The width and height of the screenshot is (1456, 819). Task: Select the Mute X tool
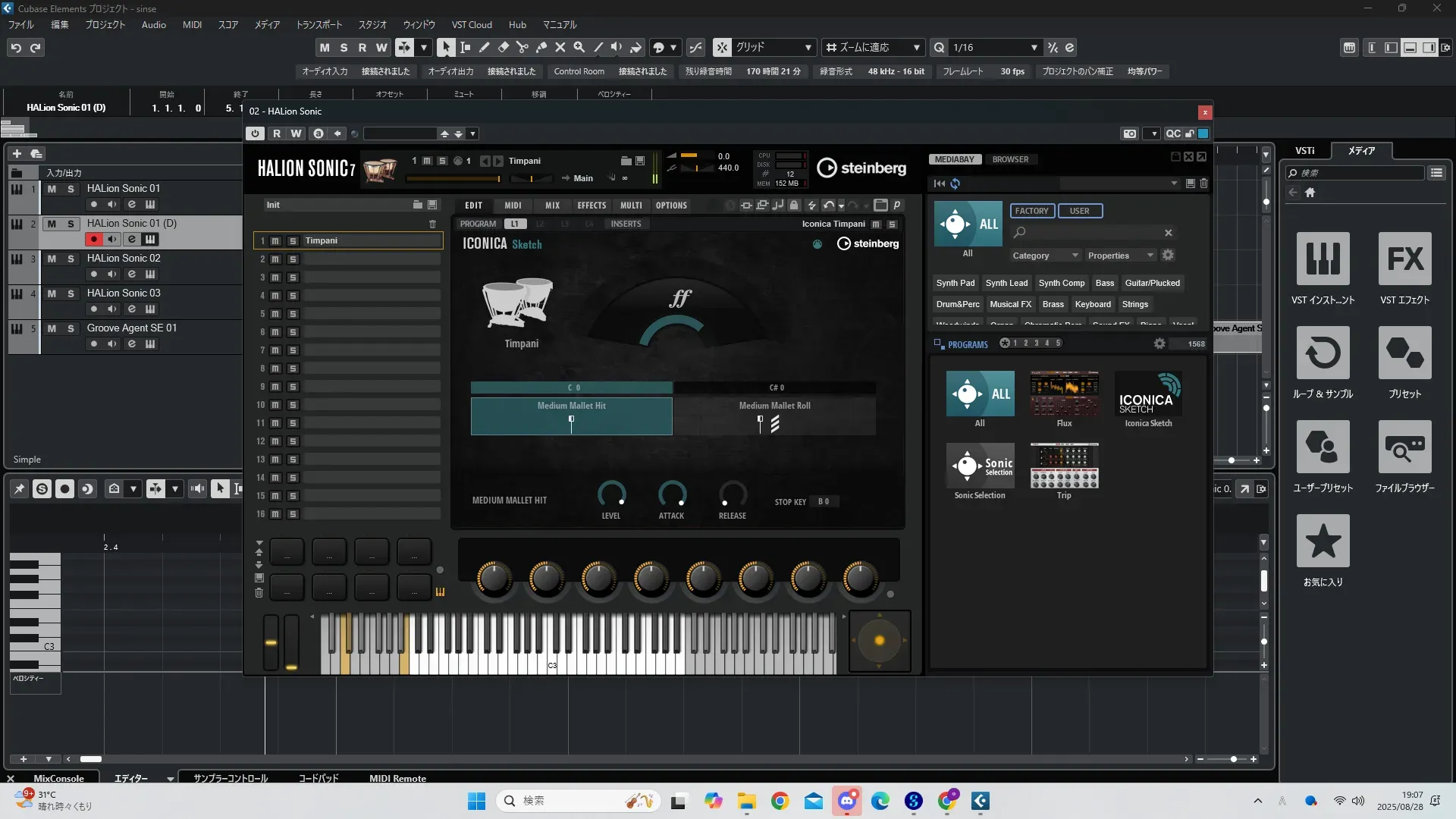point(560,47)
